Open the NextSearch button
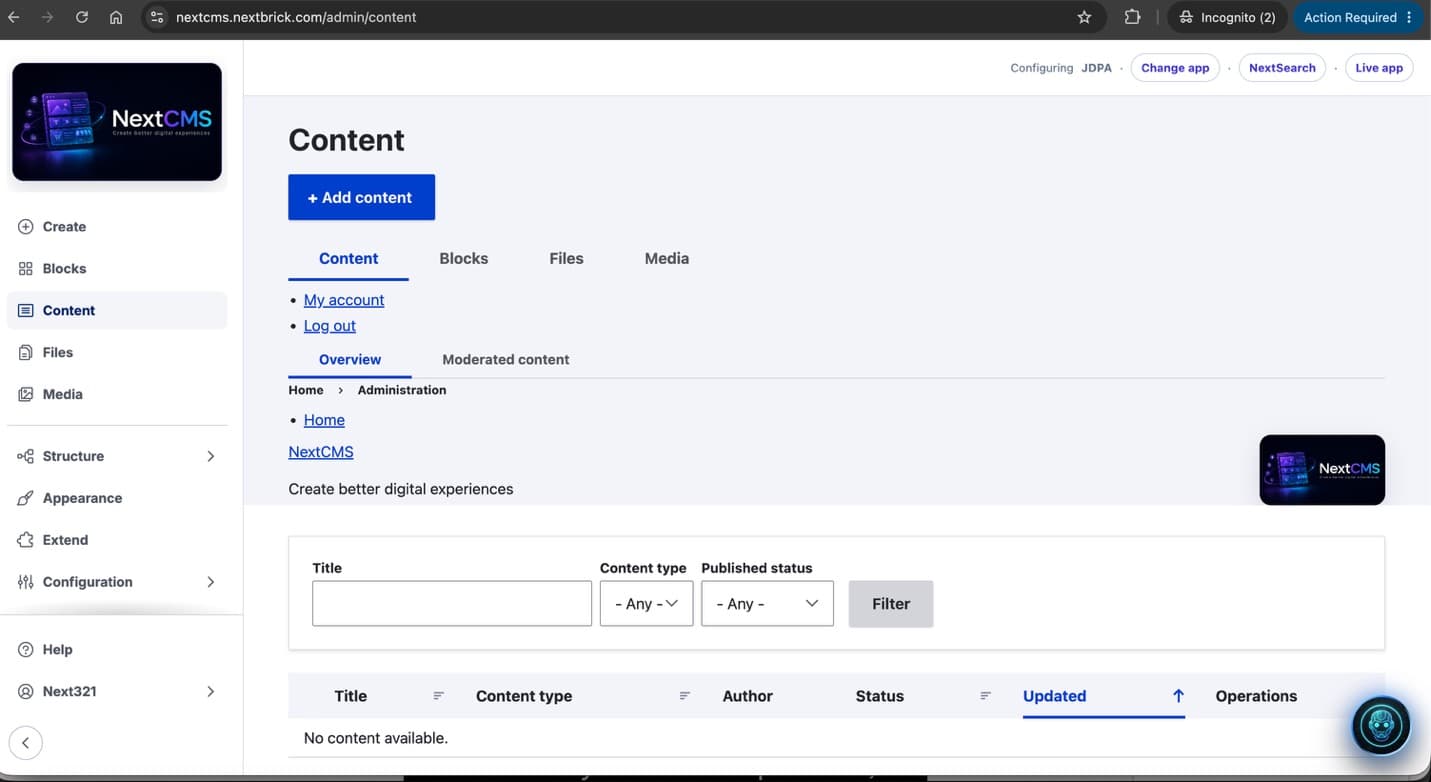The height and width of the screenshot is (782, 1431). (x=1282, y=68)
